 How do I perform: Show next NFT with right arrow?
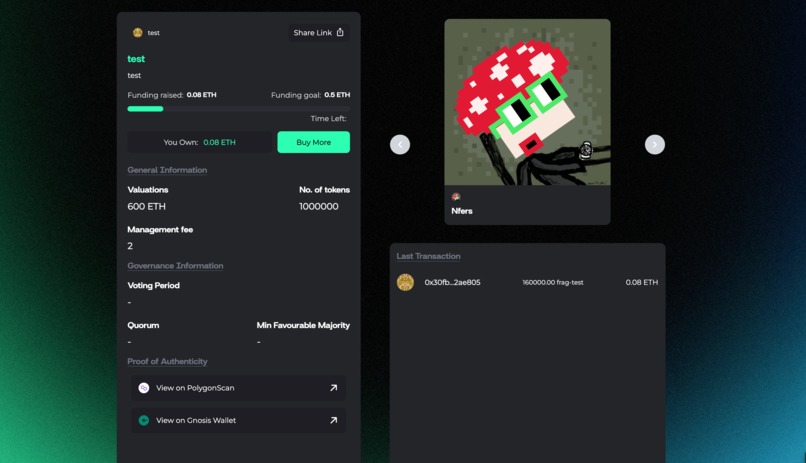click(x=654, y=144)
